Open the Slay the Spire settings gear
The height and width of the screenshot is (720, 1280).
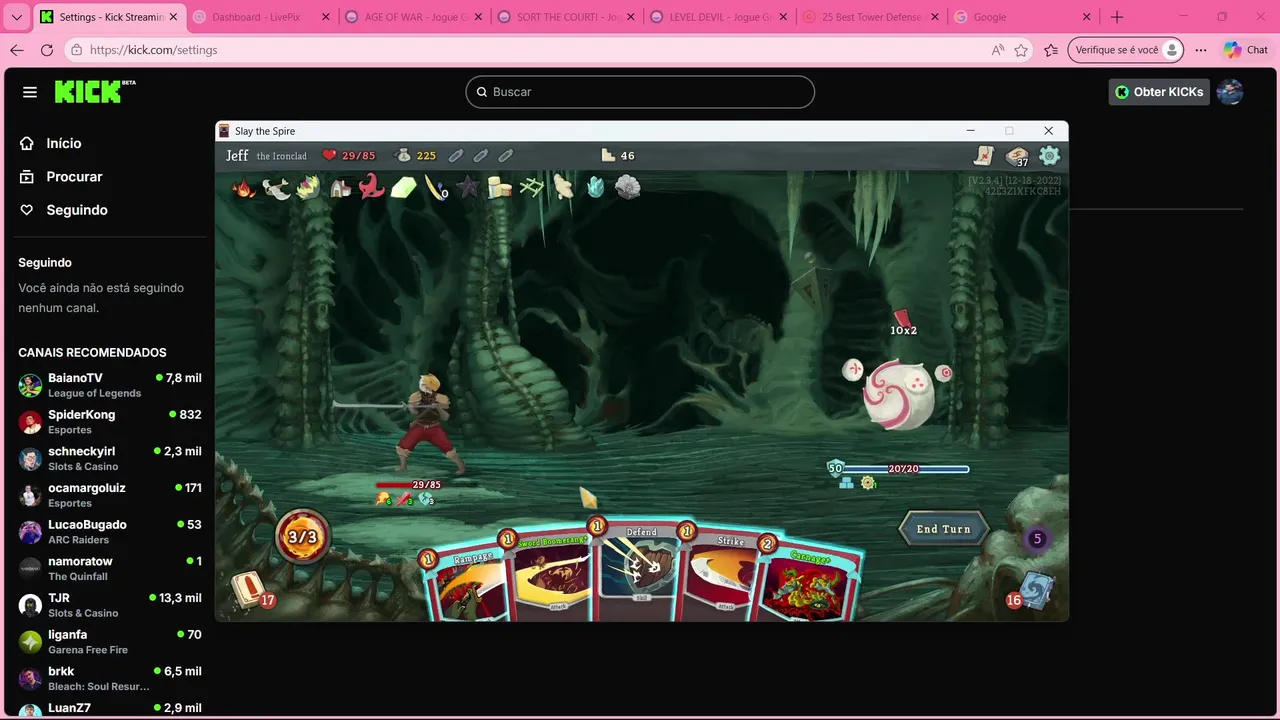[x=1049, y=155]
